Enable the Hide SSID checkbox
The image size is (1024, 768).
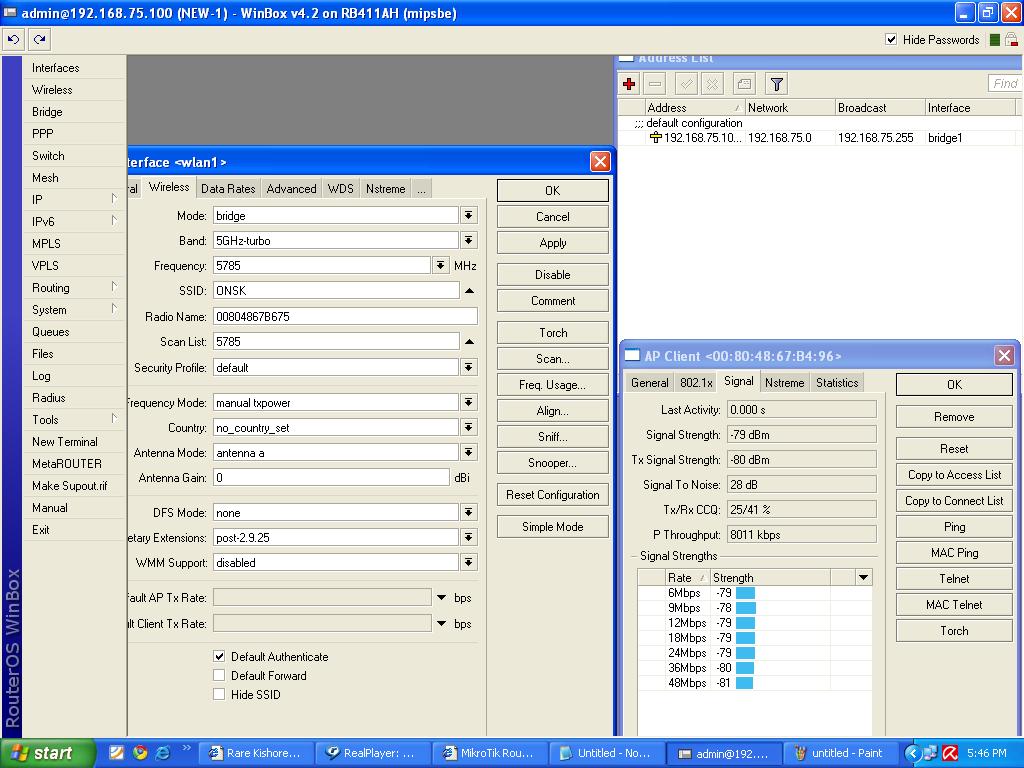click(x=219, y=694)
